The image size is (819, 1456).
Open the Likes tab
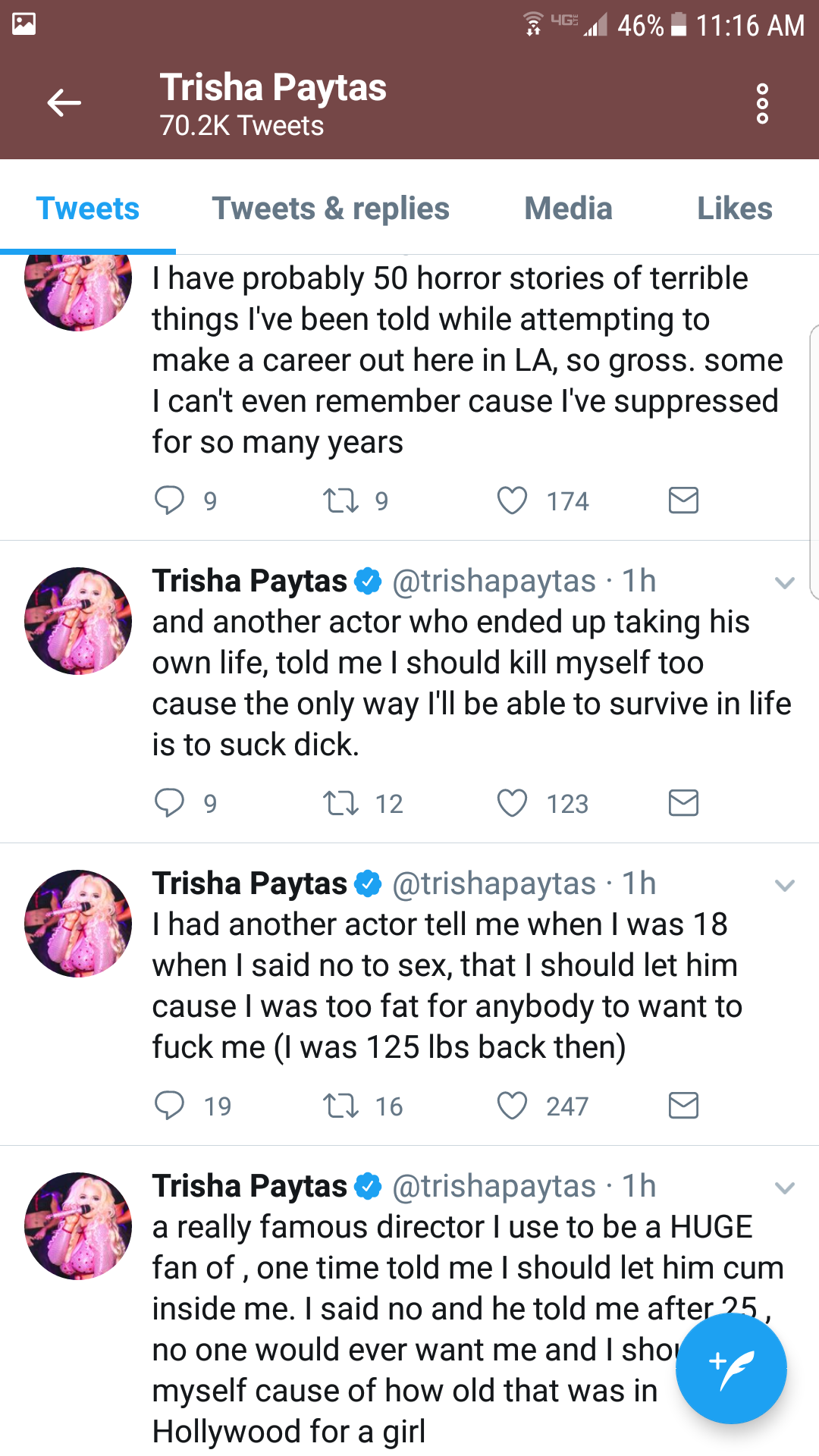734,209
